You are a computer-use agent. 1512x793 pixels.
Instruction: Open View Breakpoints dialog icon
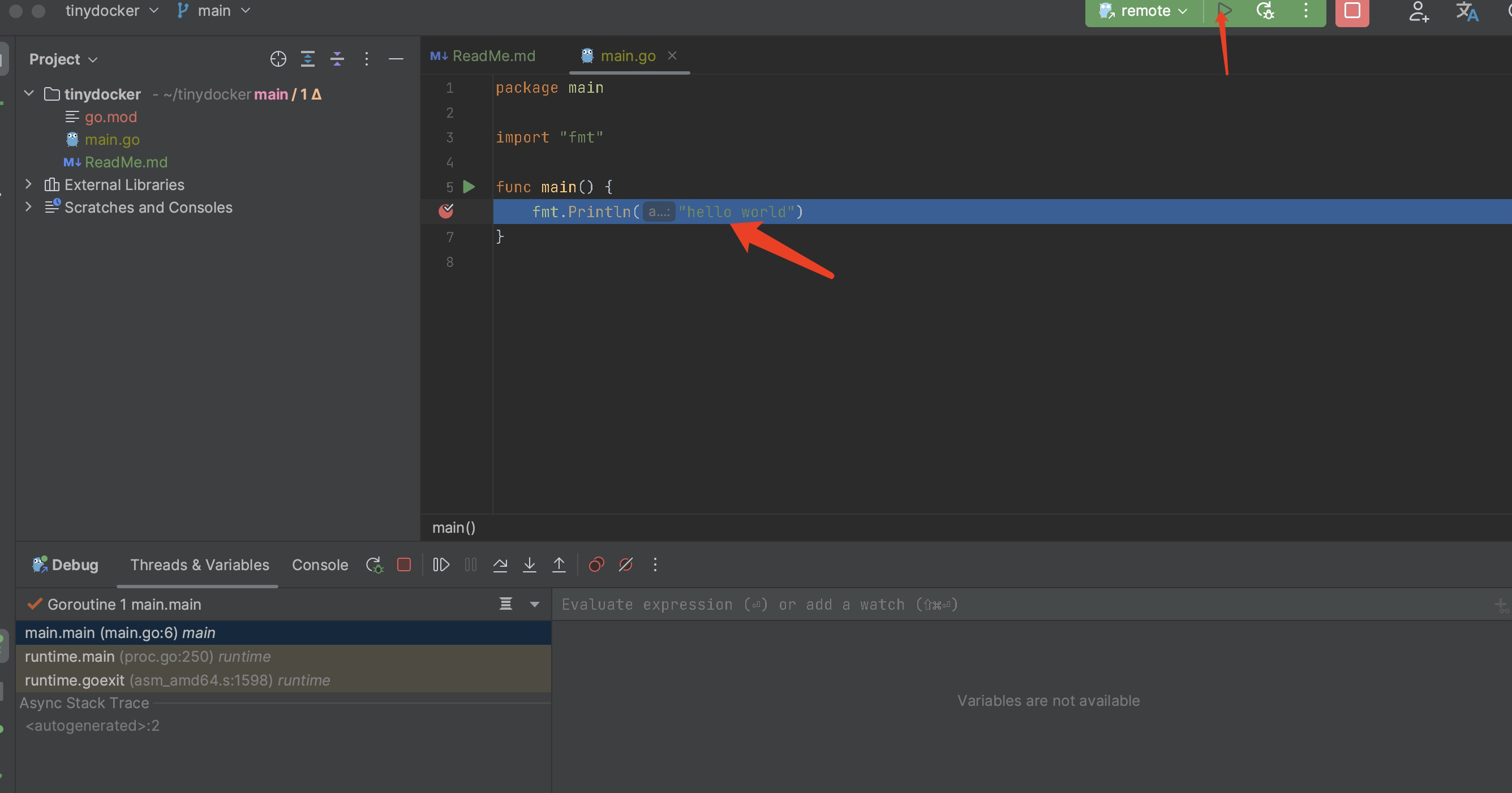(596, 564)
